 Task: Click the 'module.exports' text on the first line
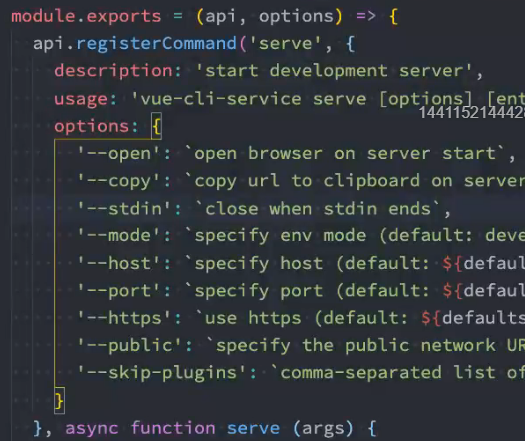point(86,16)
